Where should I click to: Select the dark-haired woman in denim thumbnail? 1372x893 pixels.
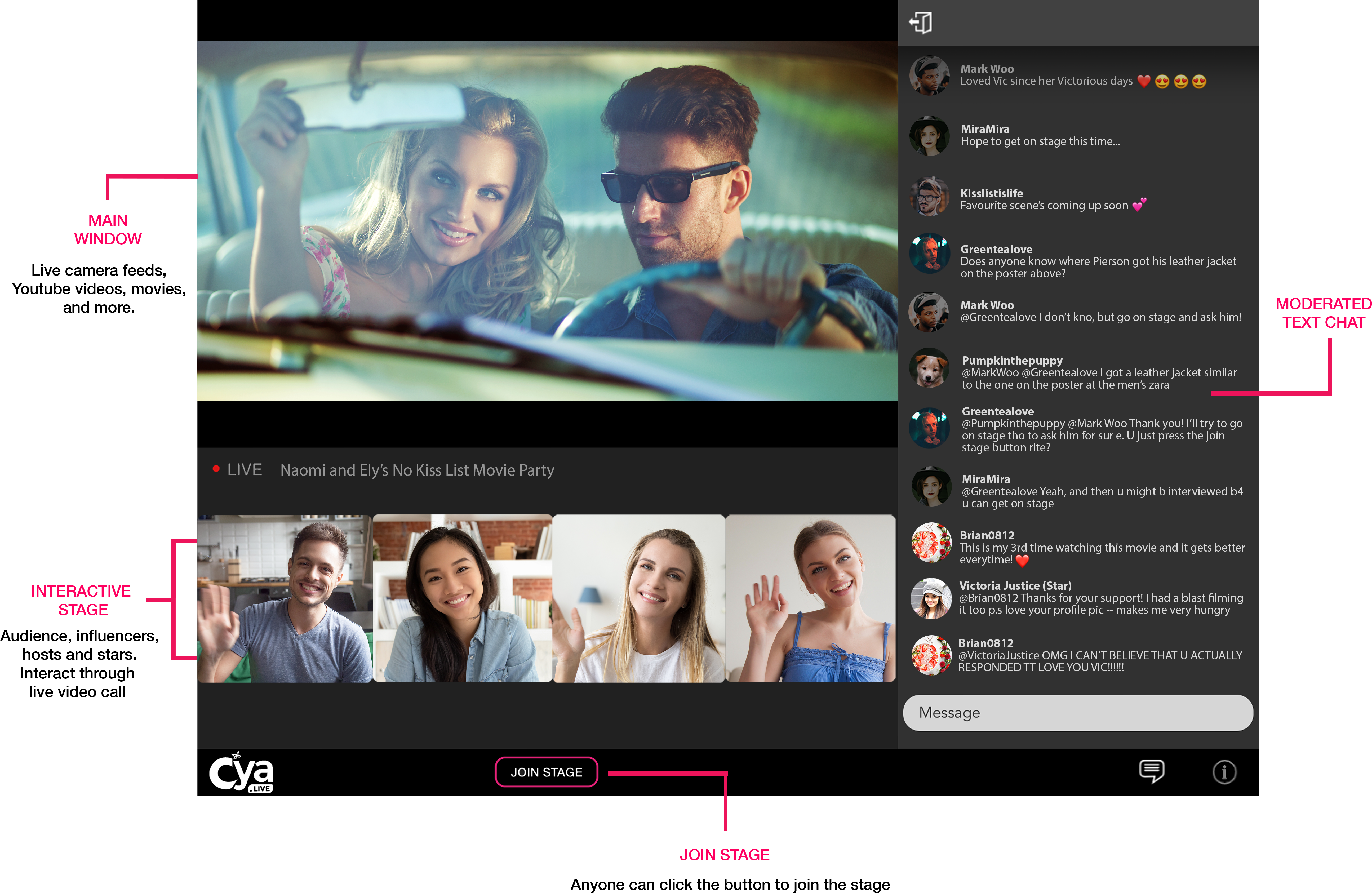coord(462,598)
